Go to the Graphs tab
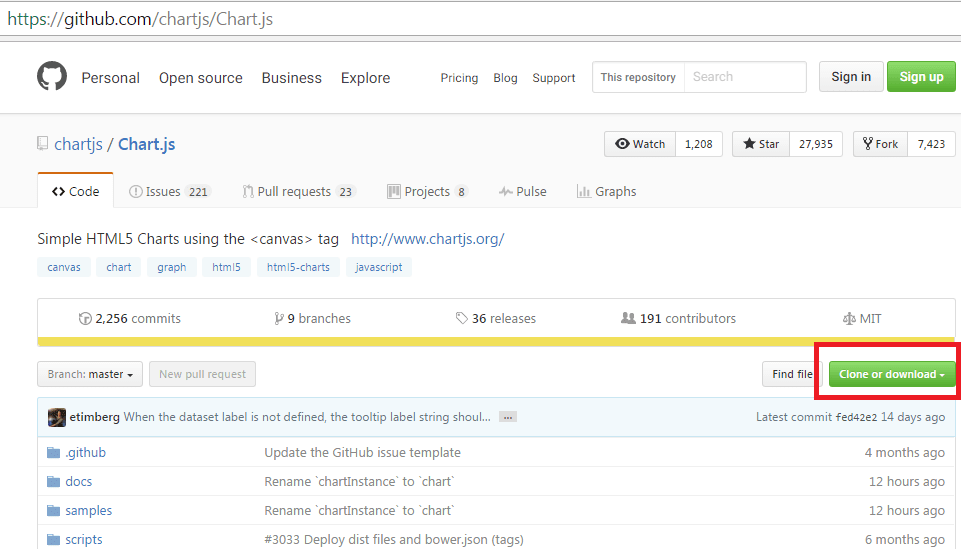The image size is (961, 549). coord(607,192)
